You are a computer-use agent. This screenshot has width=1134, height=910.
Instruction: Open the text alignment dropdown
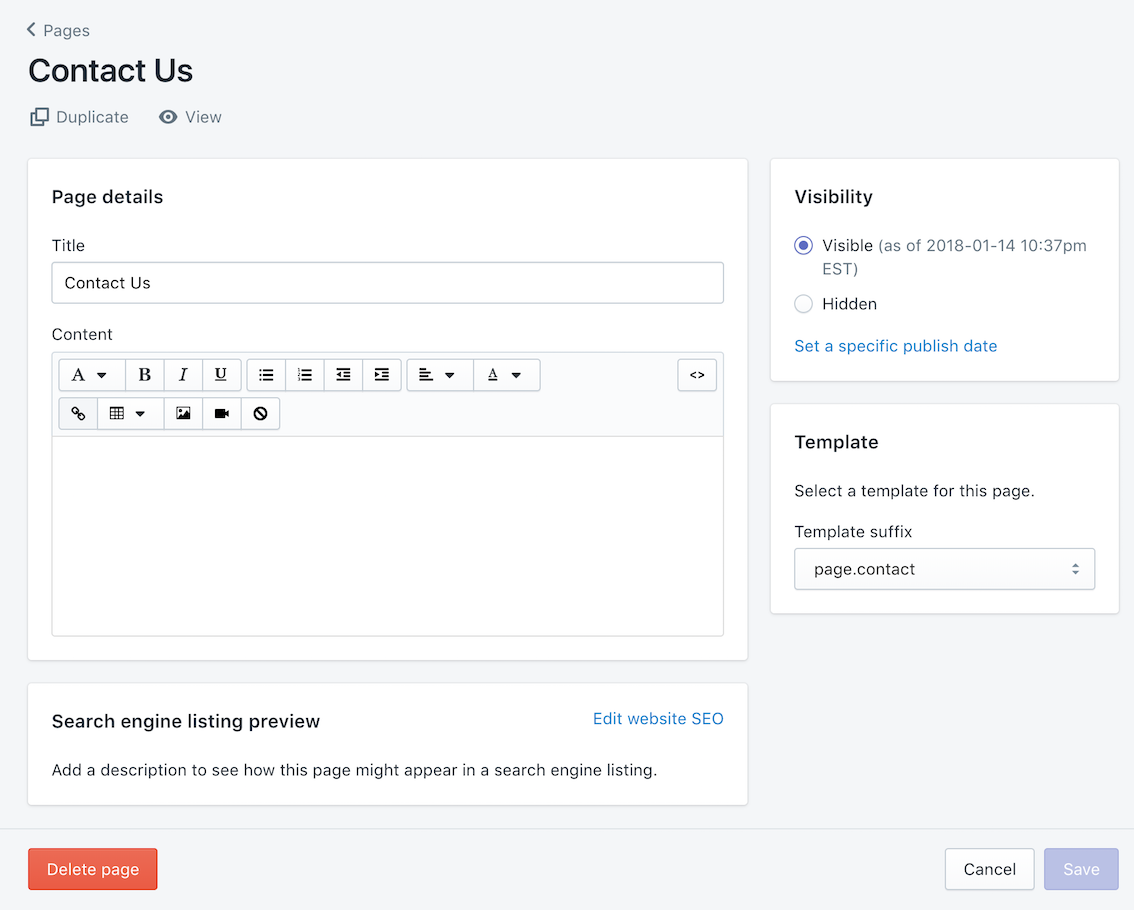click(438, 375)
